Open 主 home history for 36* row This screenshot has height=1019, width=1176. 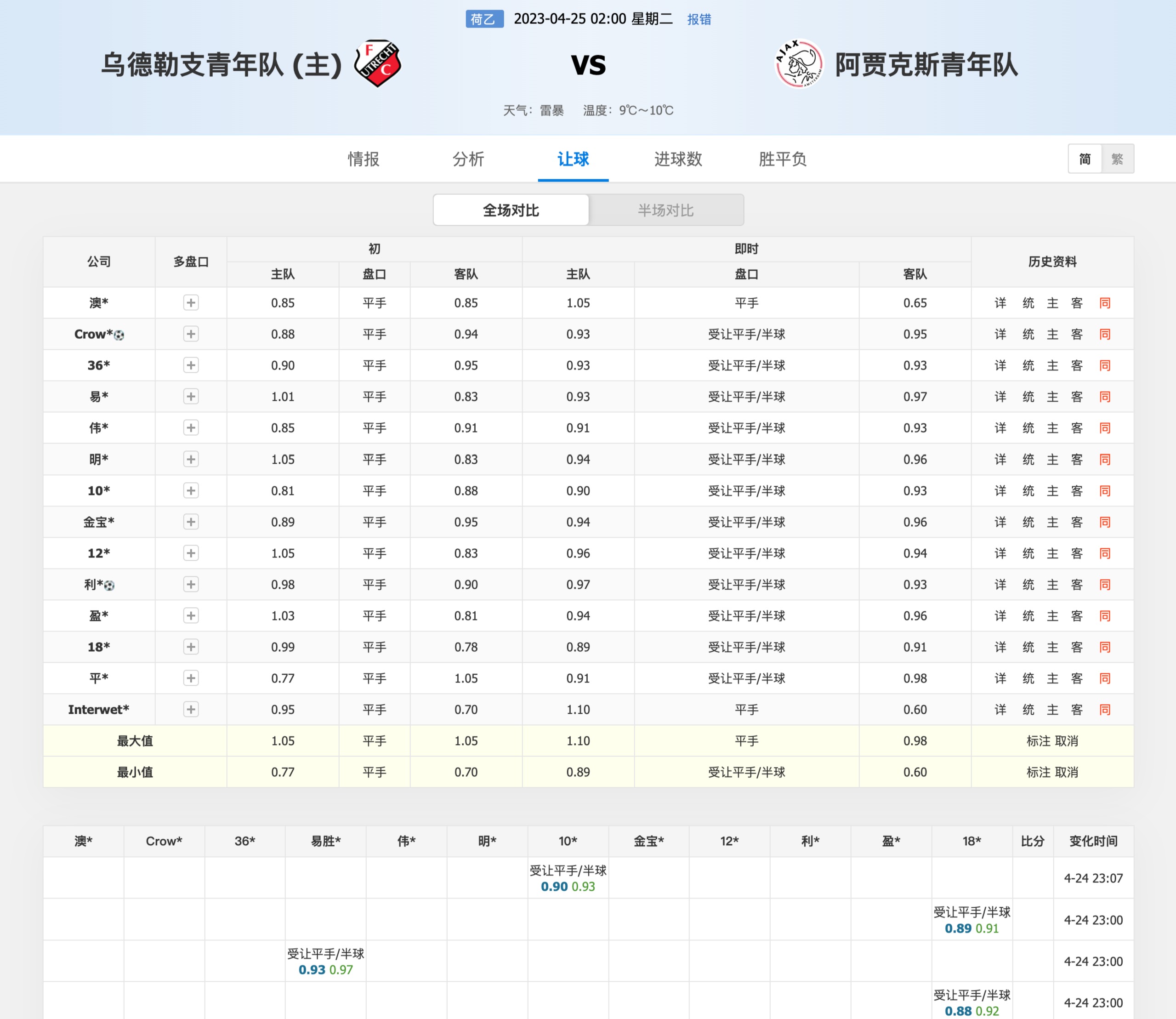(1053, 365)
